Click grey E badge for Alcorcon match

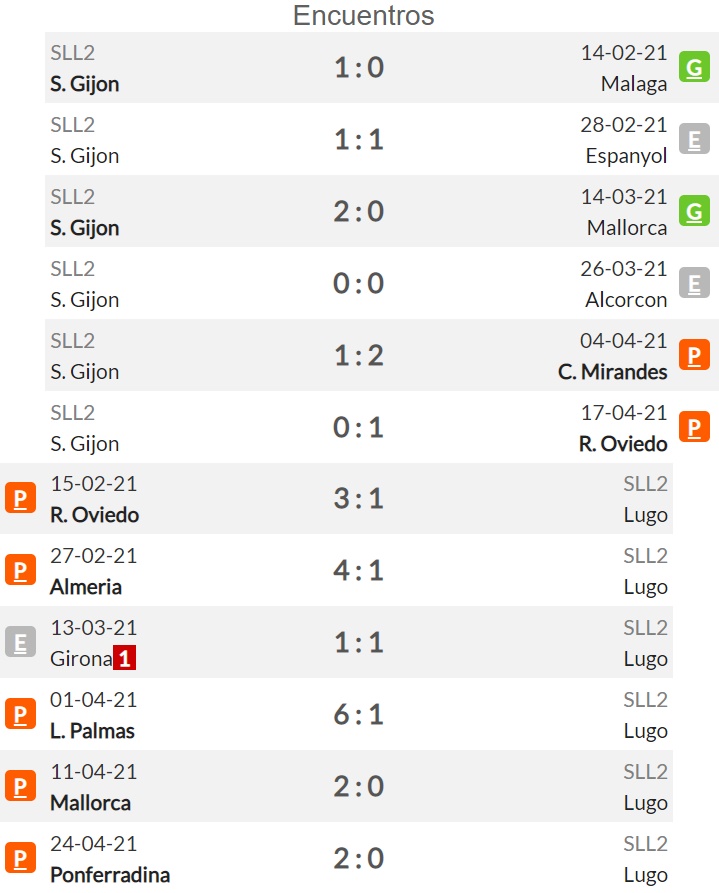[694, 283]
